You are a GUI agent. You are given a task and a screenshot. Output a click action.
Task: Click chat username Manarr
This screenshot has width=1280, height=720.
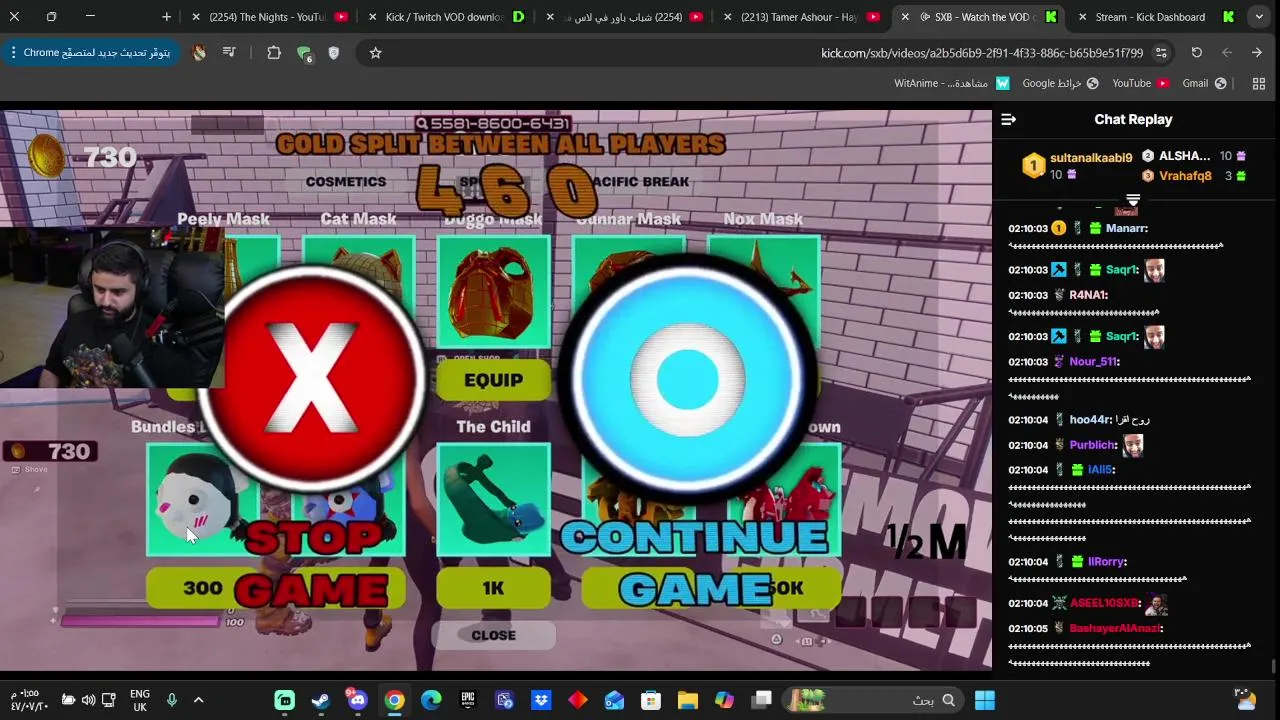1126,229
